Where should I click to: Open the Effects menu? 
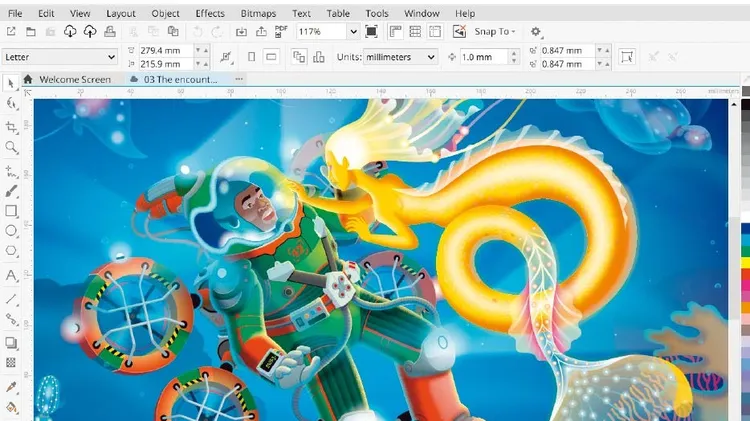[210, 13]
